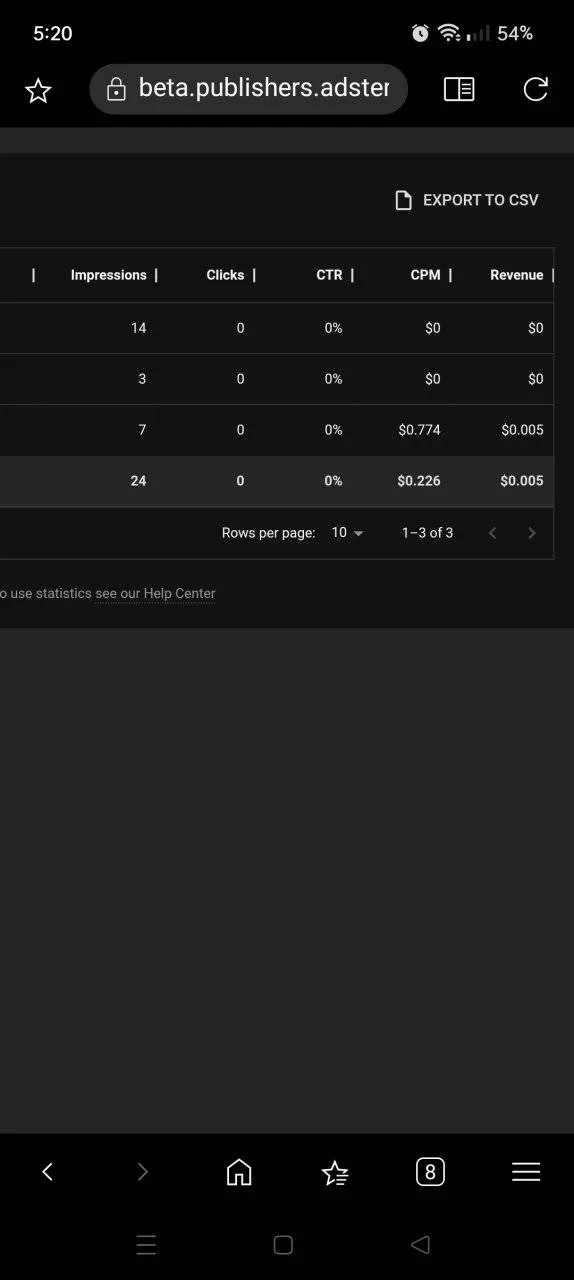This screenshot has height=1280, width=574.
Task: Sort by CPM column header
Action: tap(425, 275)
